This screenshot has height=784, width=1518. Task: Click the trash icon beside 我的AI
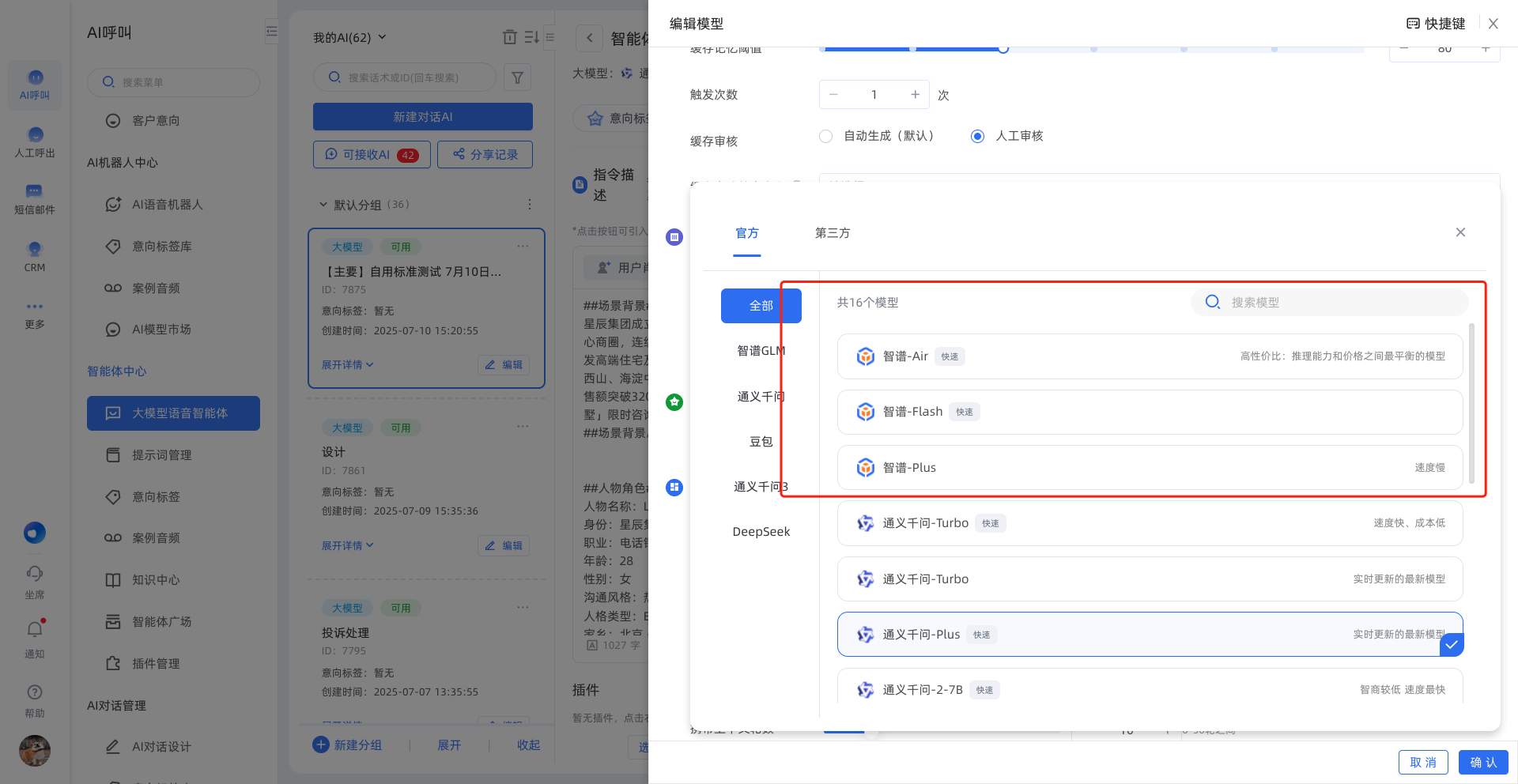(x=510, y=37)
